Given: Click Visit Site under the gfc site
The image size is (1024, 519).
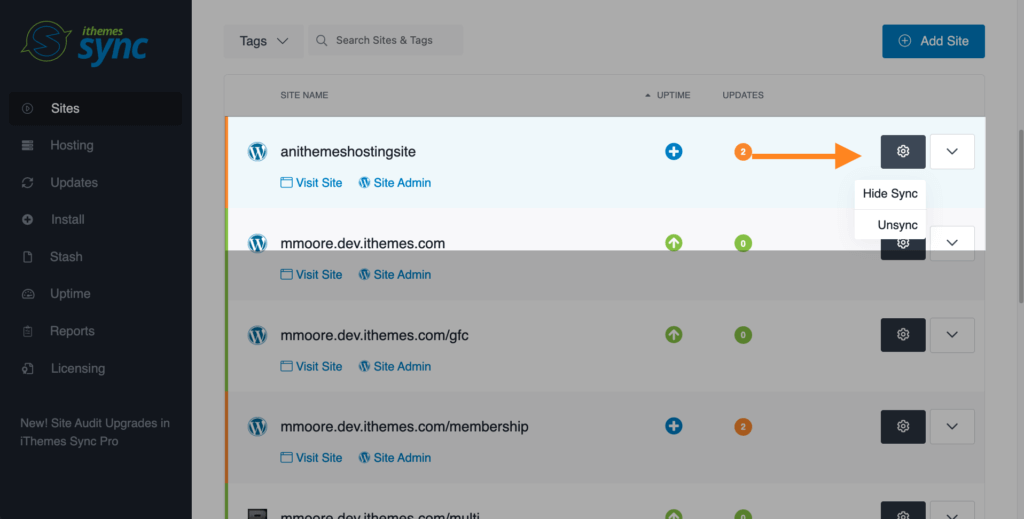Looking at the screenshot, I should [x=312, y=367].
